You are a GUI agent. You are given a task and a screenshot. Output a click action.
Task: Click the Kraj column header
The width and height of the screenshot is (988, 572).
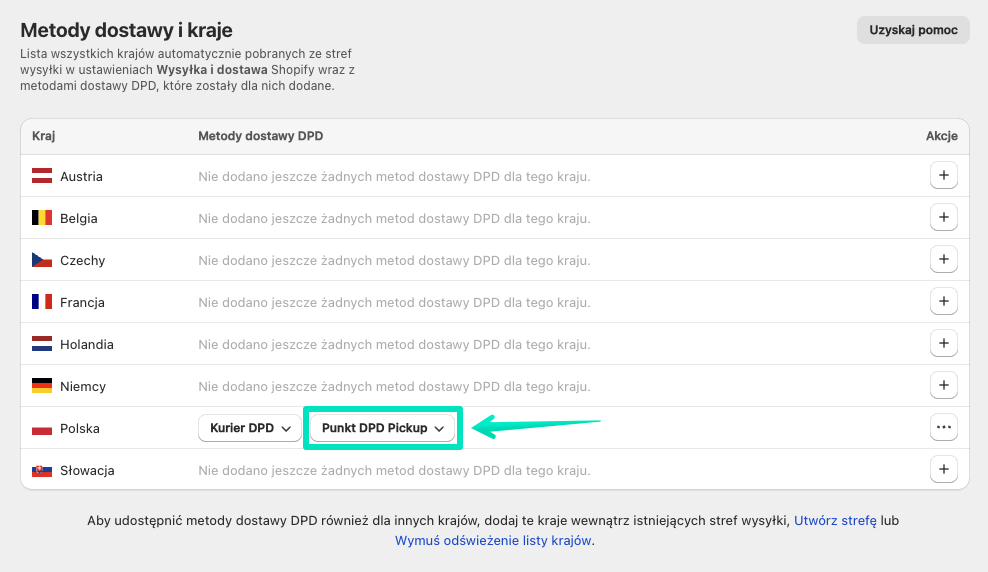pos(43,136)
